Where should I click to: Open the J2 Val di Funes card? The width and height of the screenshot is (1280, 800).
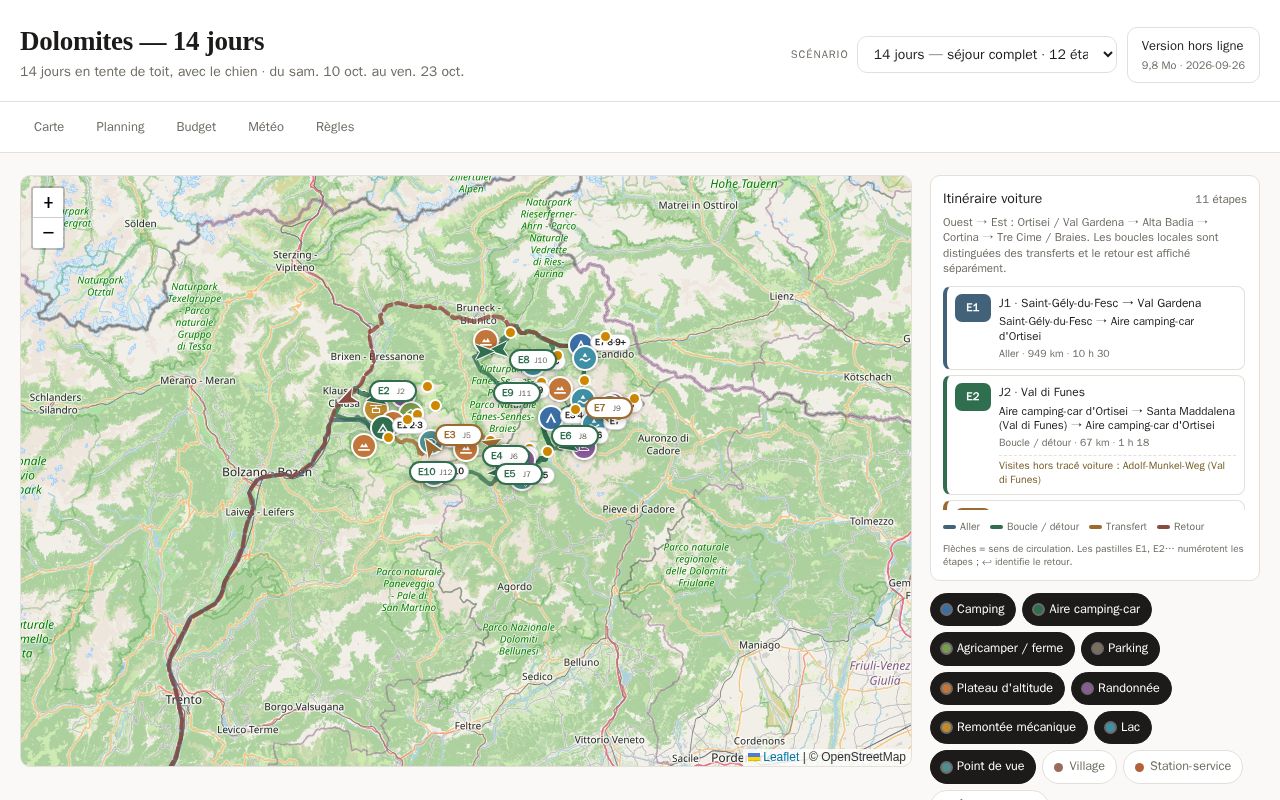coord(1094,435)
